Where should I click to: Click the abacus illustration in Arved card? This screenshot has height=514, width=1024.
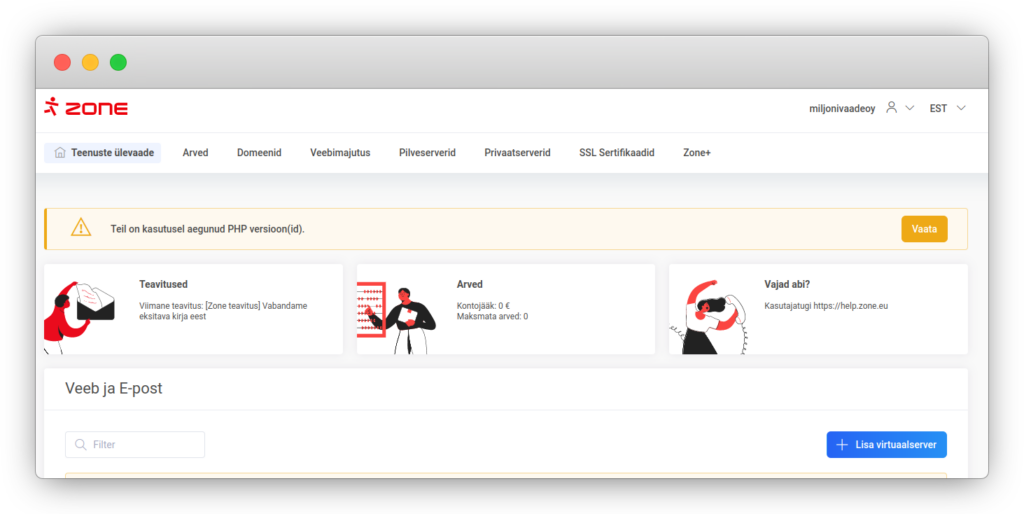[x=396, y=318]
